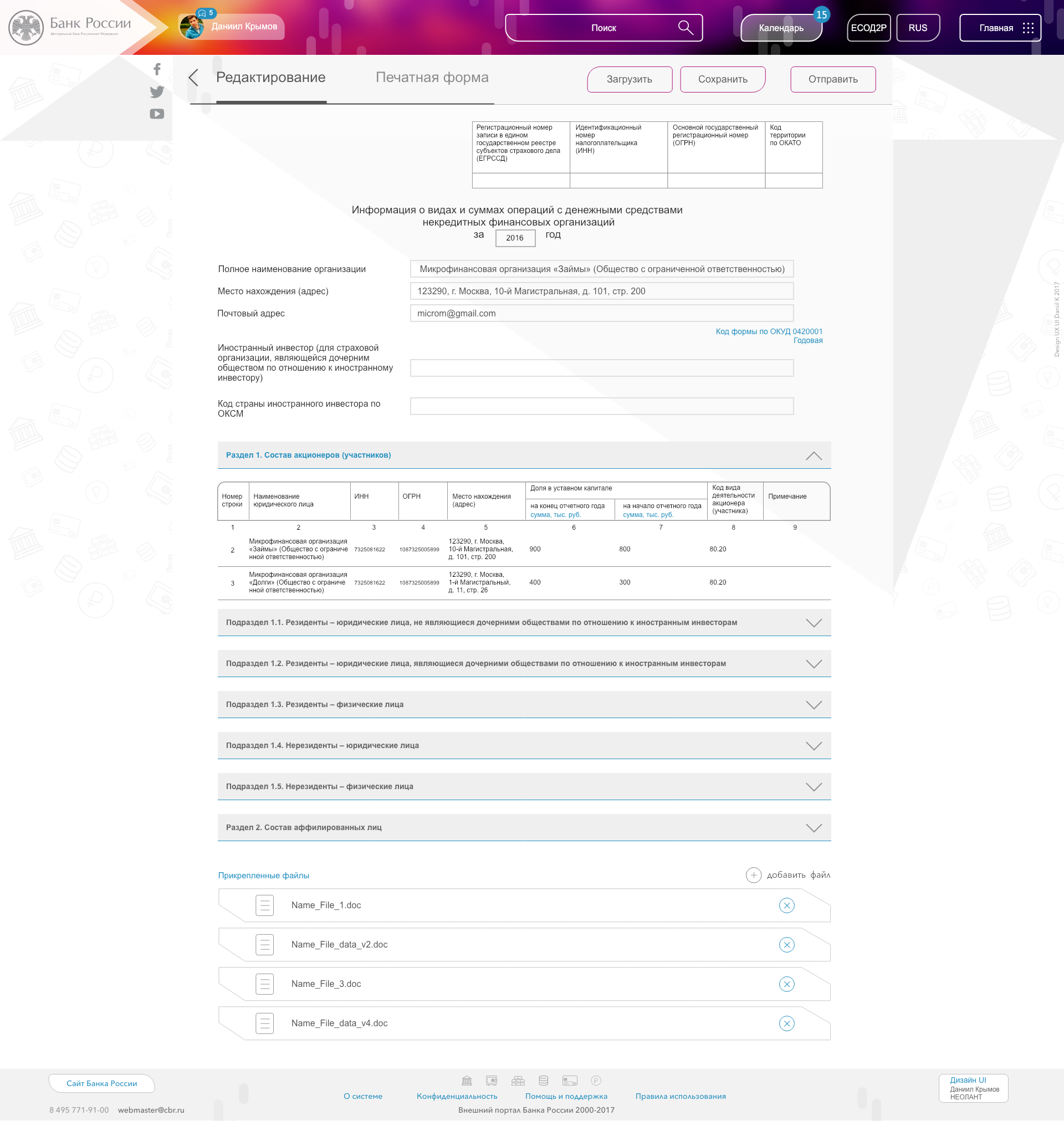Image resolution: width=1064 pixels, height=1121 pixels.
Task: Click the Сохранить button
Action: tap(723, 79)
